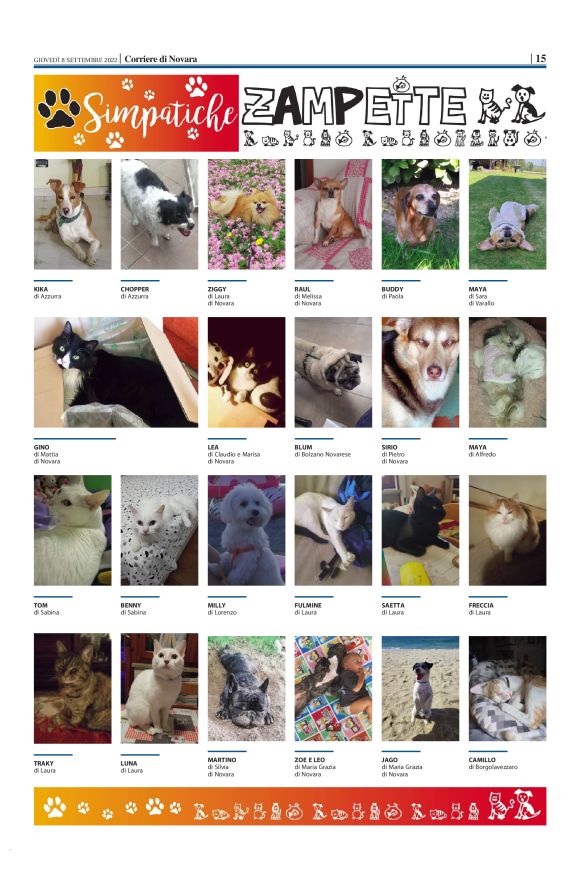The height and width of the screenshot is (879, 580).
Task: Select Martino the bulldog's photo
Action: [247, 688]
